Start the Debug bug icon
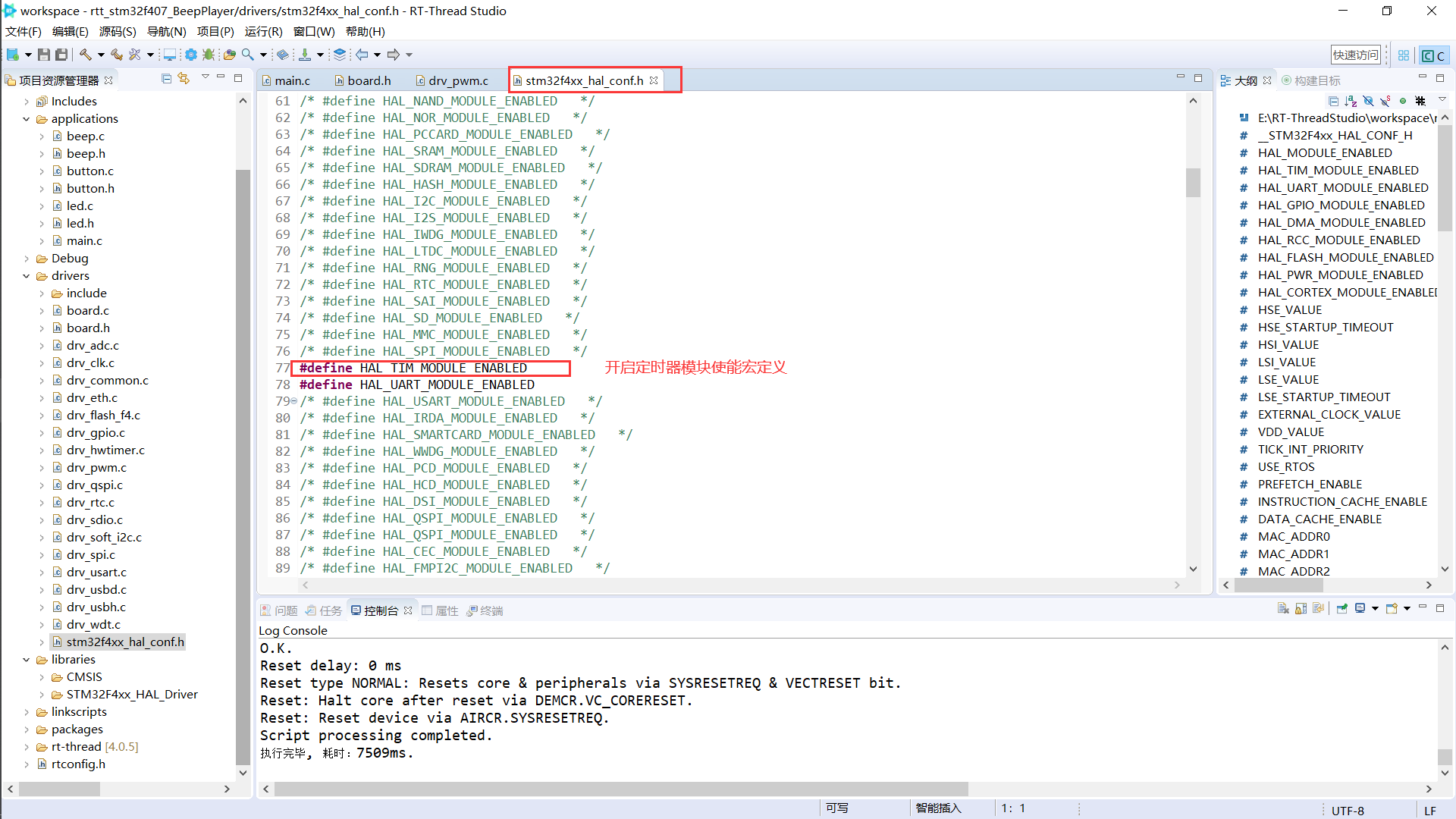Viewport: 1456px width, 819px height. click(208, 54)
